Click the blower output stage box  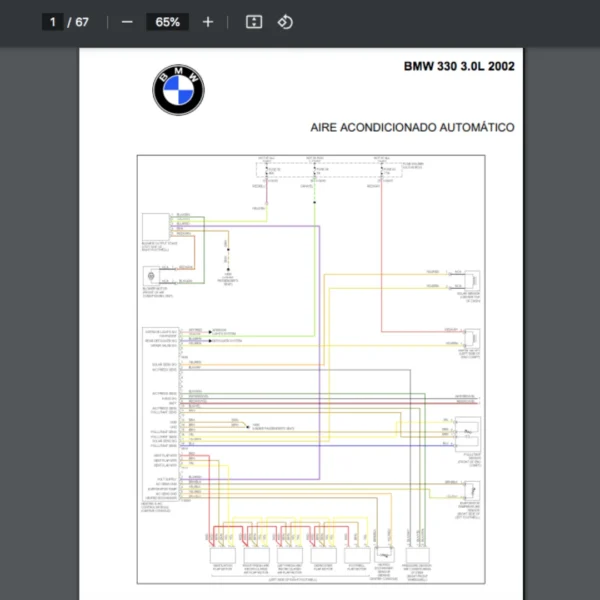click(x=155, y=229)
